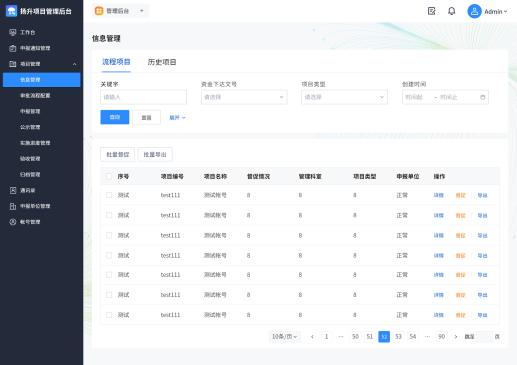Viewport: 517px width, 365px height.
Task: Click the 关键字 input field
Action: click(143, 97)
